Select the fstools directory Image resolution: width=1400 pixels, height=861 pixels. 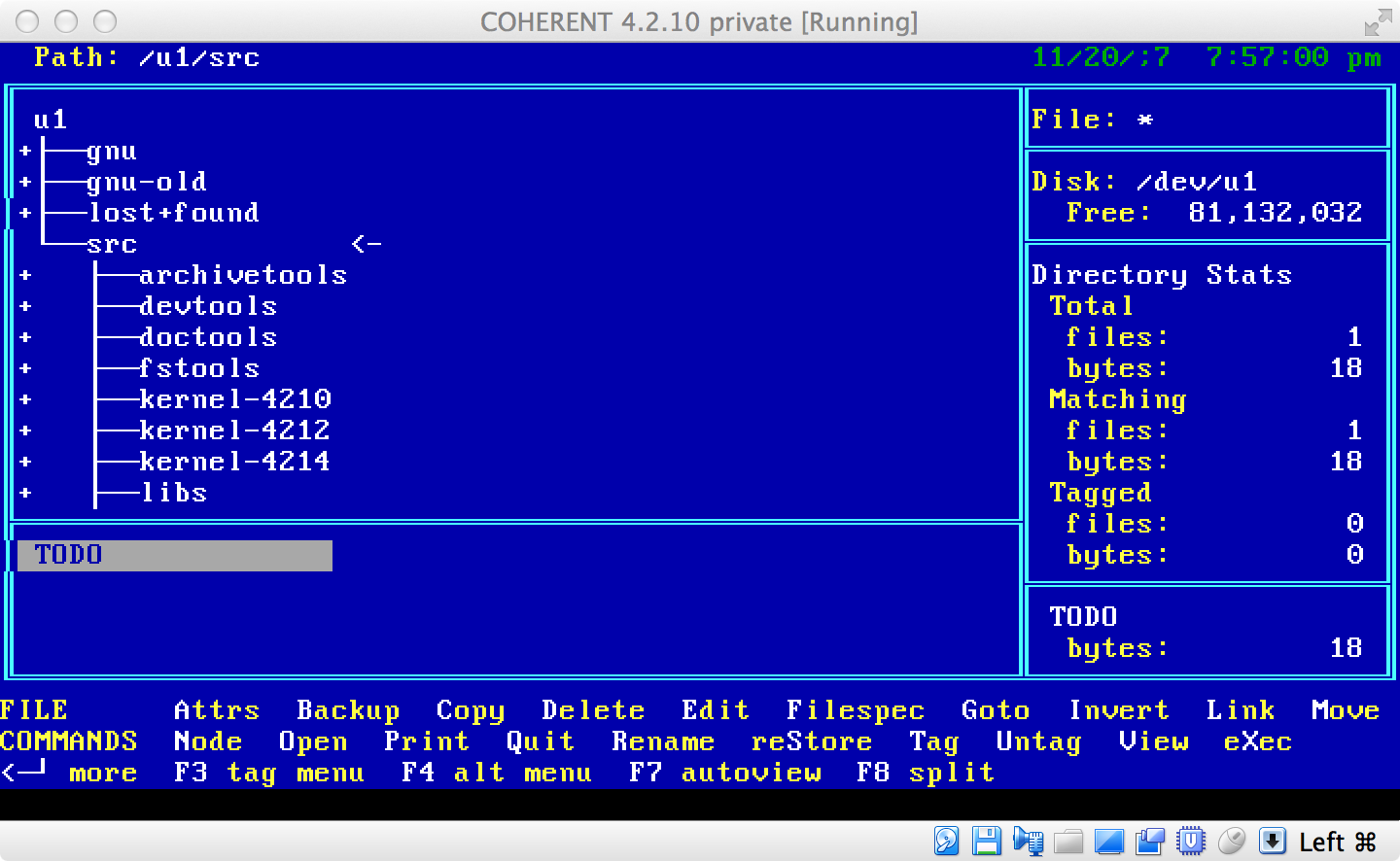199,368
